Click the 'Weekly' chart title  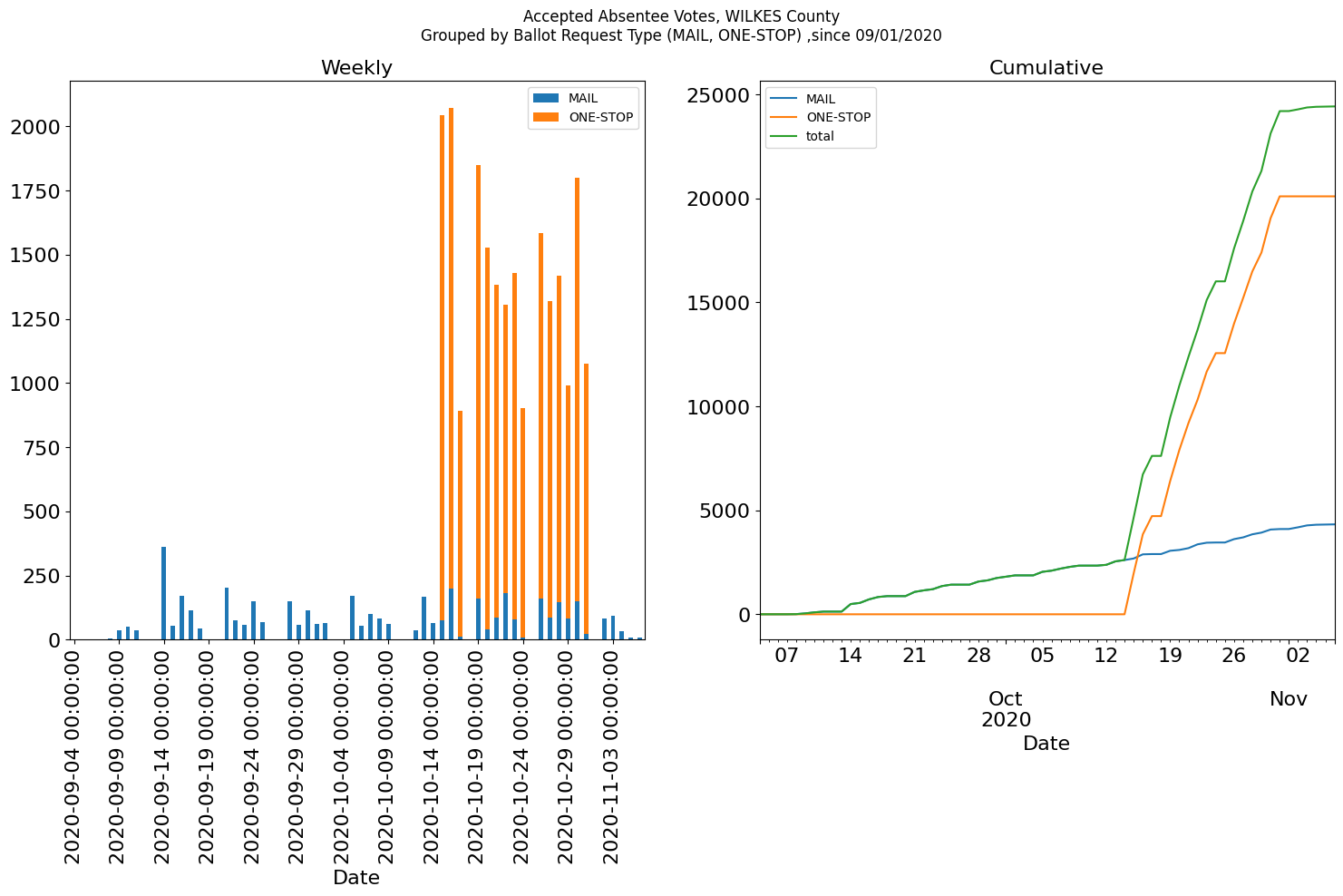[x=356, y=68]
